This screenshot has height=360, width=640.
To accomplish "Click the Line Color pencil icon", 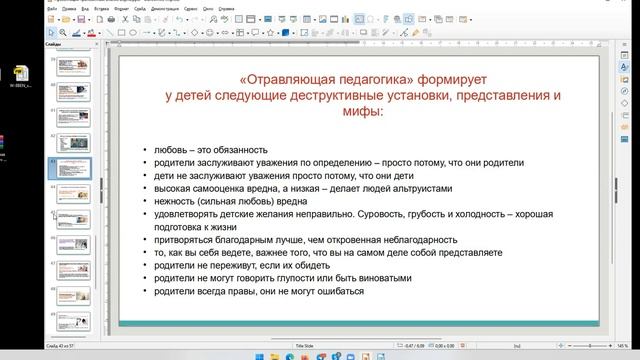I will coord(76,33).
